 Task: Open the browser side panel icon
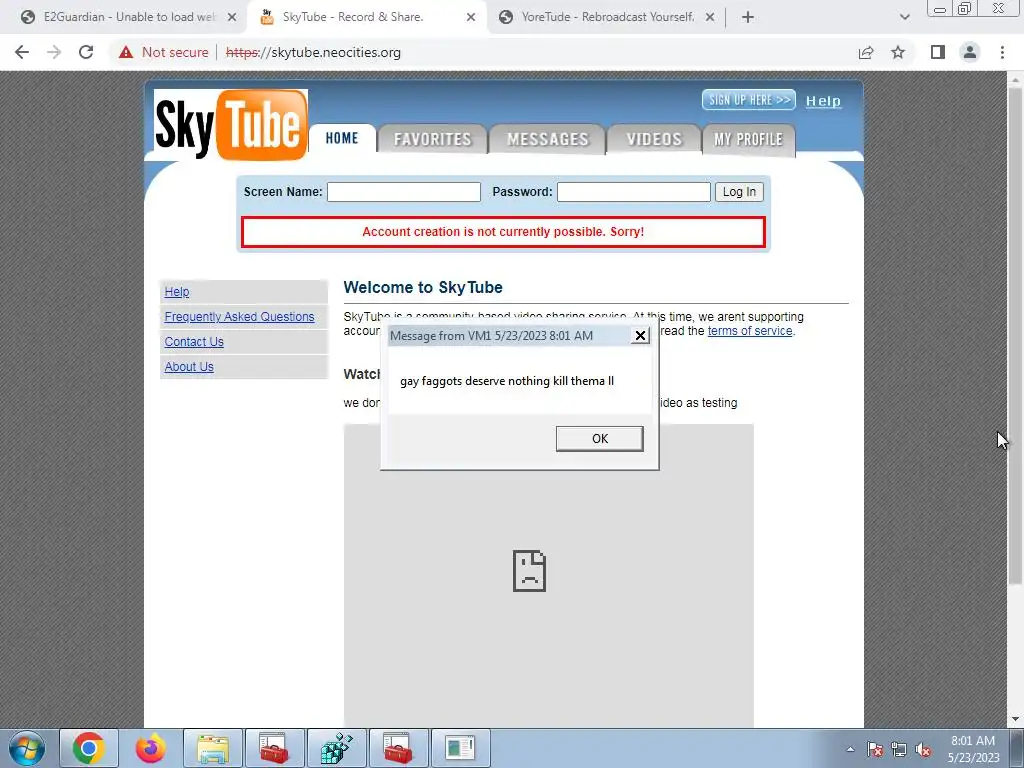938,52
